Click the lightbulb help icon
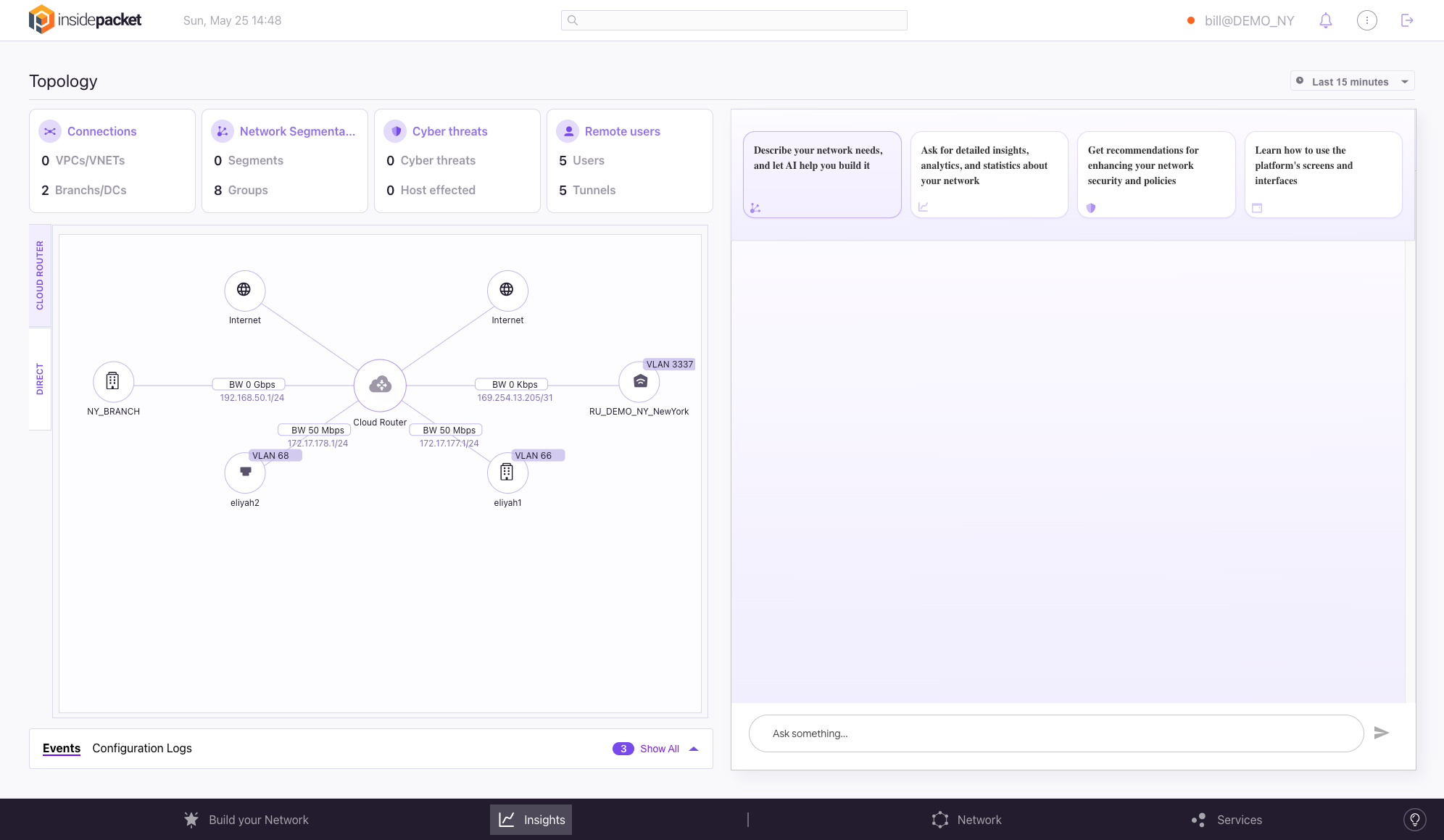The width and height of the screenshot is (1444, 840). (1414, 820)
